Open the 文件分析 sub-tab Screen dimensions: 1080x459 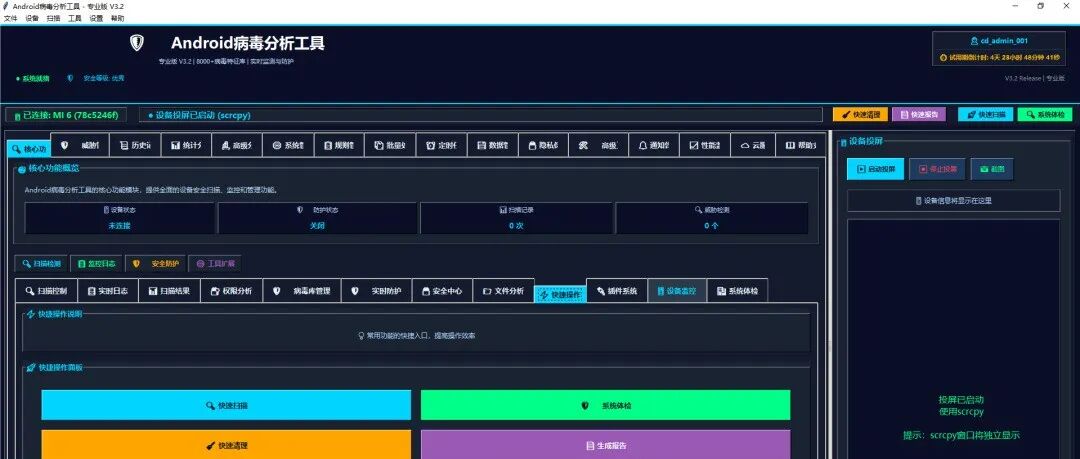pos(503,291)
